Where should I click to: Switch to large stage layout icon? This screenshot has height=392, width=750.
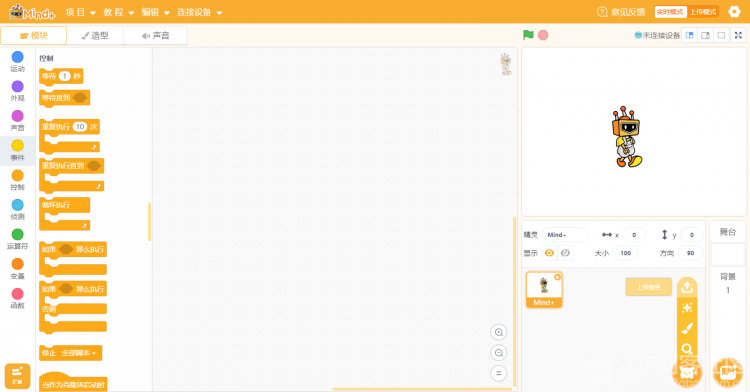(706, 35)
